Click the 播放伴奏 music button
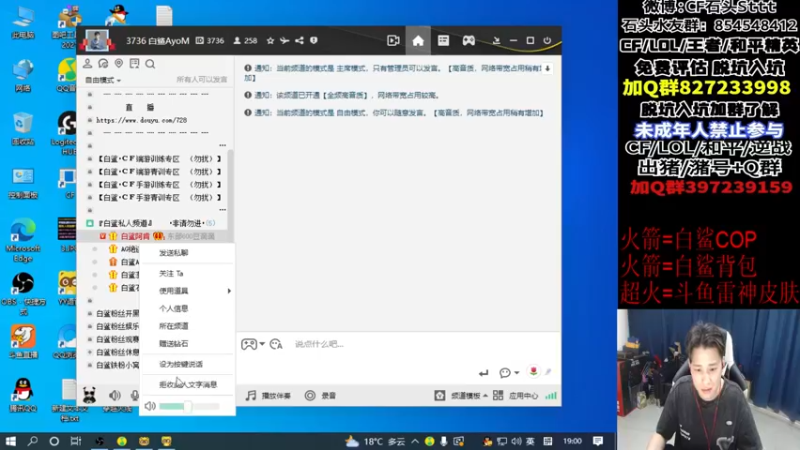The width and height of the screenshot is (800, 450). (268, 396)
